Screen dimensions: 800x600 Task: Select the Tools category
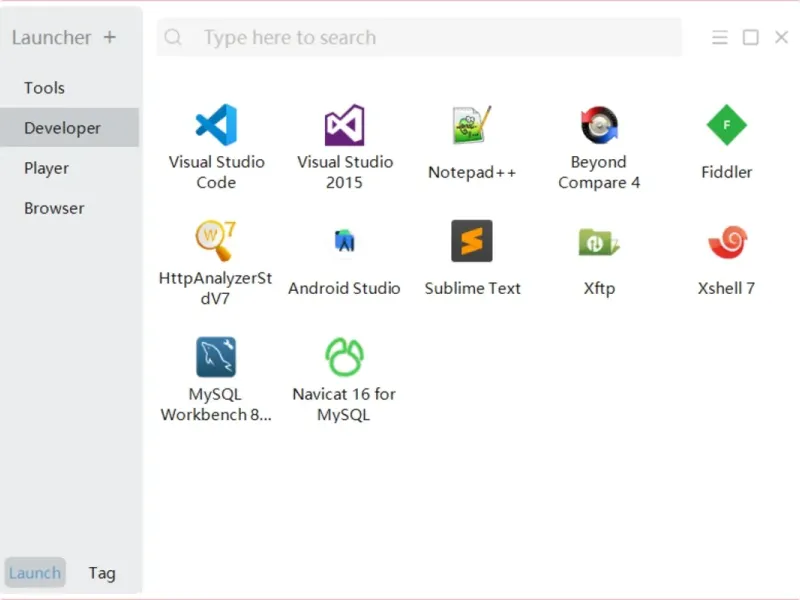point(45,88)
